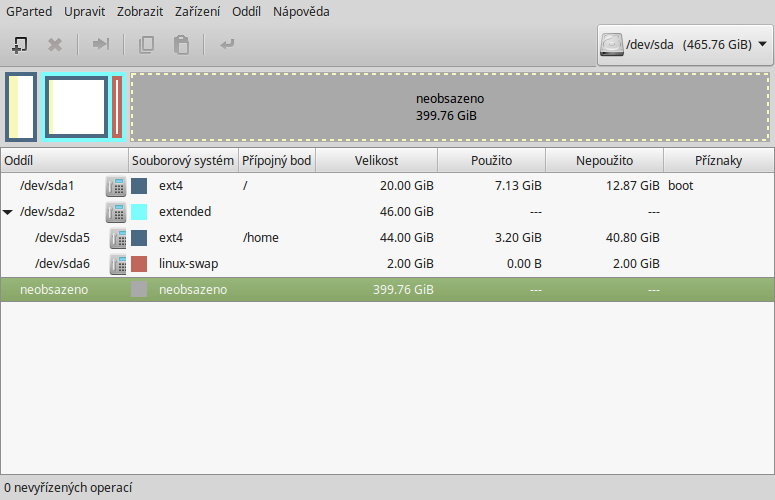Click the '0 nevyřízených operací' status bar text

tap(68, 488)
